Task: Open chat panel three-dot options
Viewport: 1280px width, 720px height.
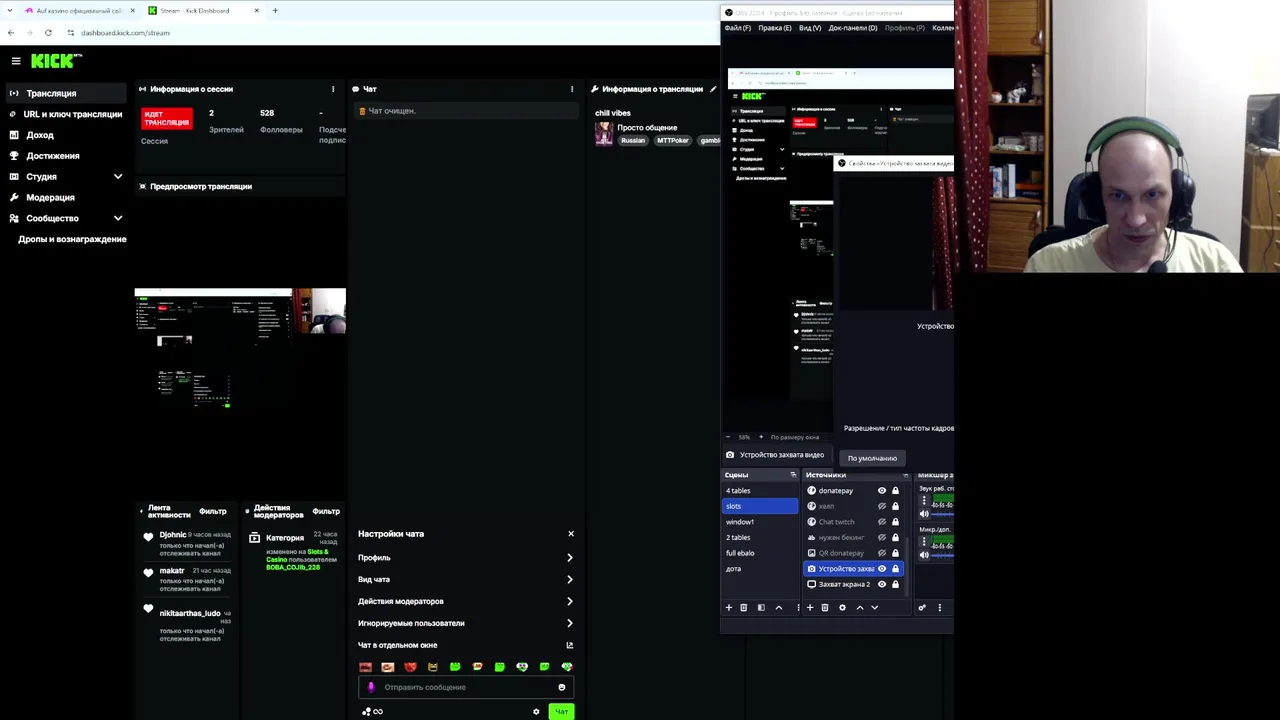Action: [x=572, y=89]
